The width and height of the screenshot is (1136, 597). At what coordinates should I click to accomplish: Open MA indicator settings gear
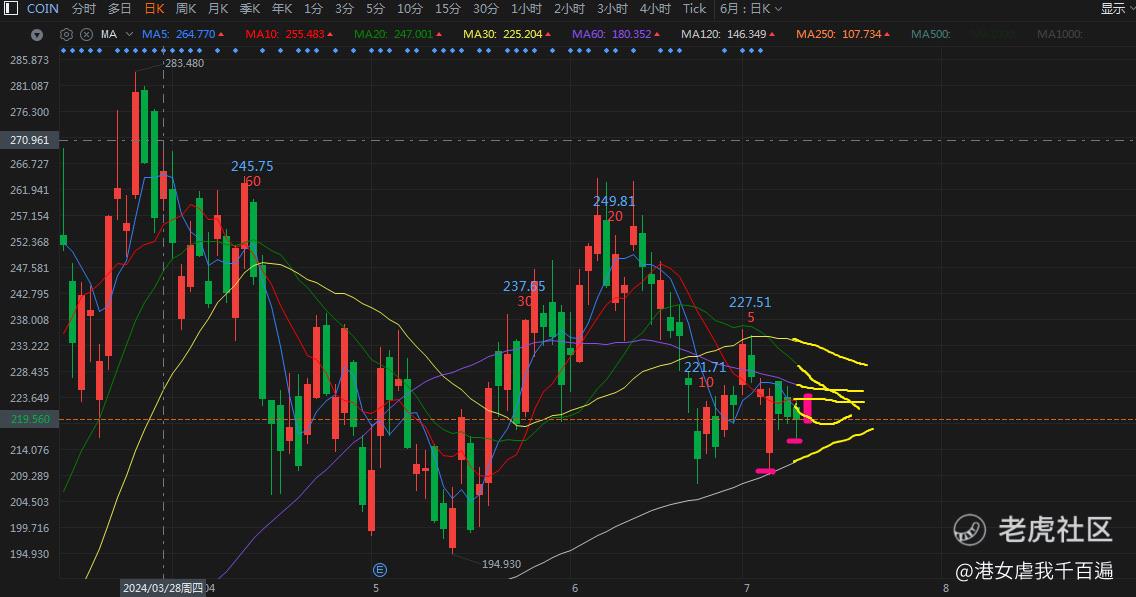click(66, 34)
